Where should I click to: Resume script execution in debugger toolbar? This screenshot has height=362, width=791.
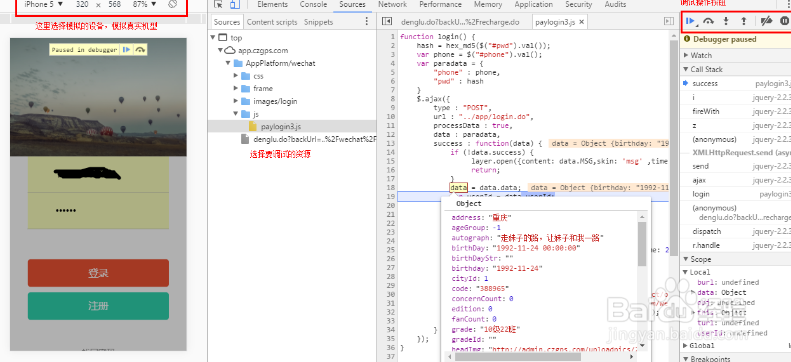pos(690,21)
